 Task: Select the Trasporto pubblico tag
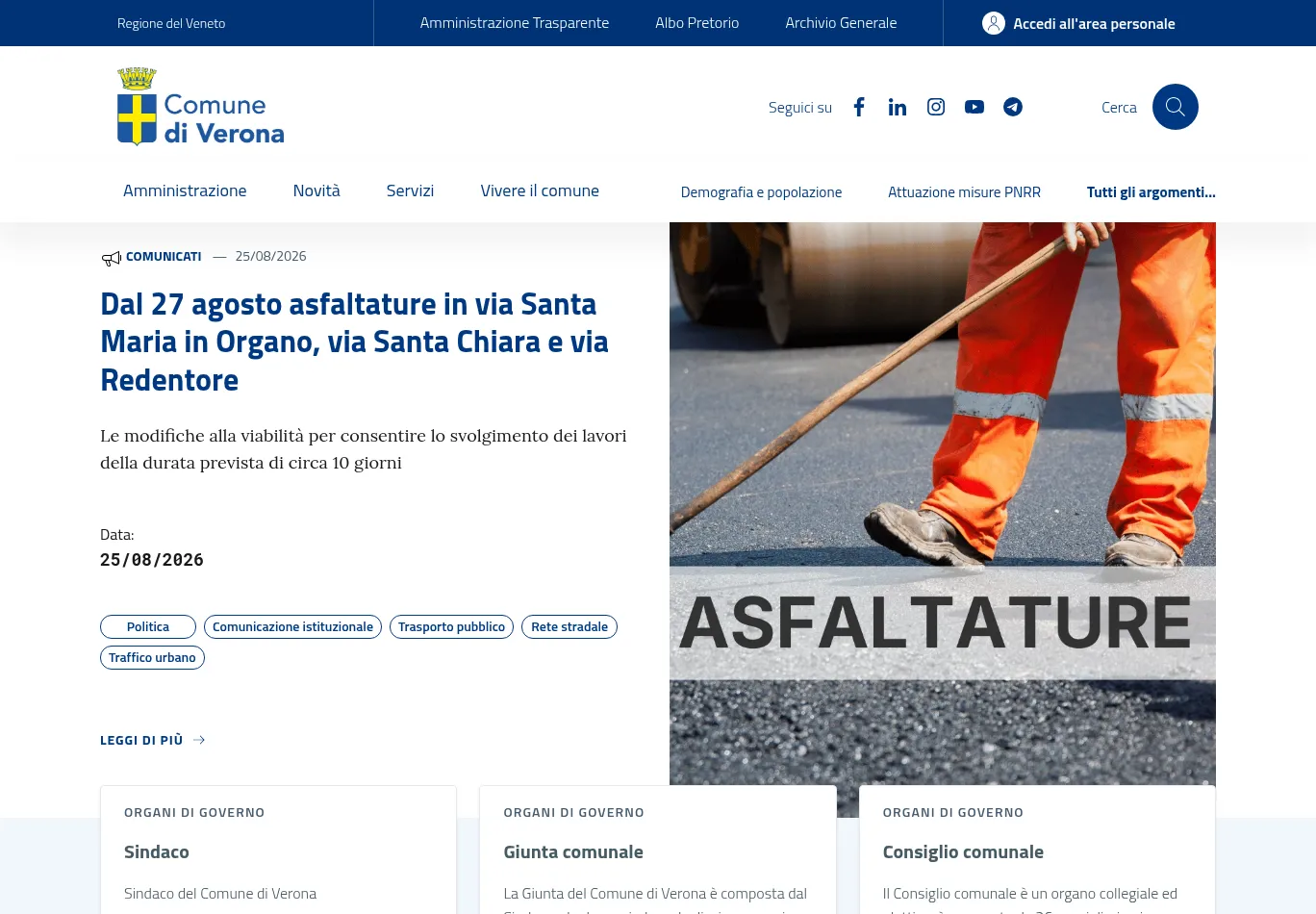tap(451, 626)
